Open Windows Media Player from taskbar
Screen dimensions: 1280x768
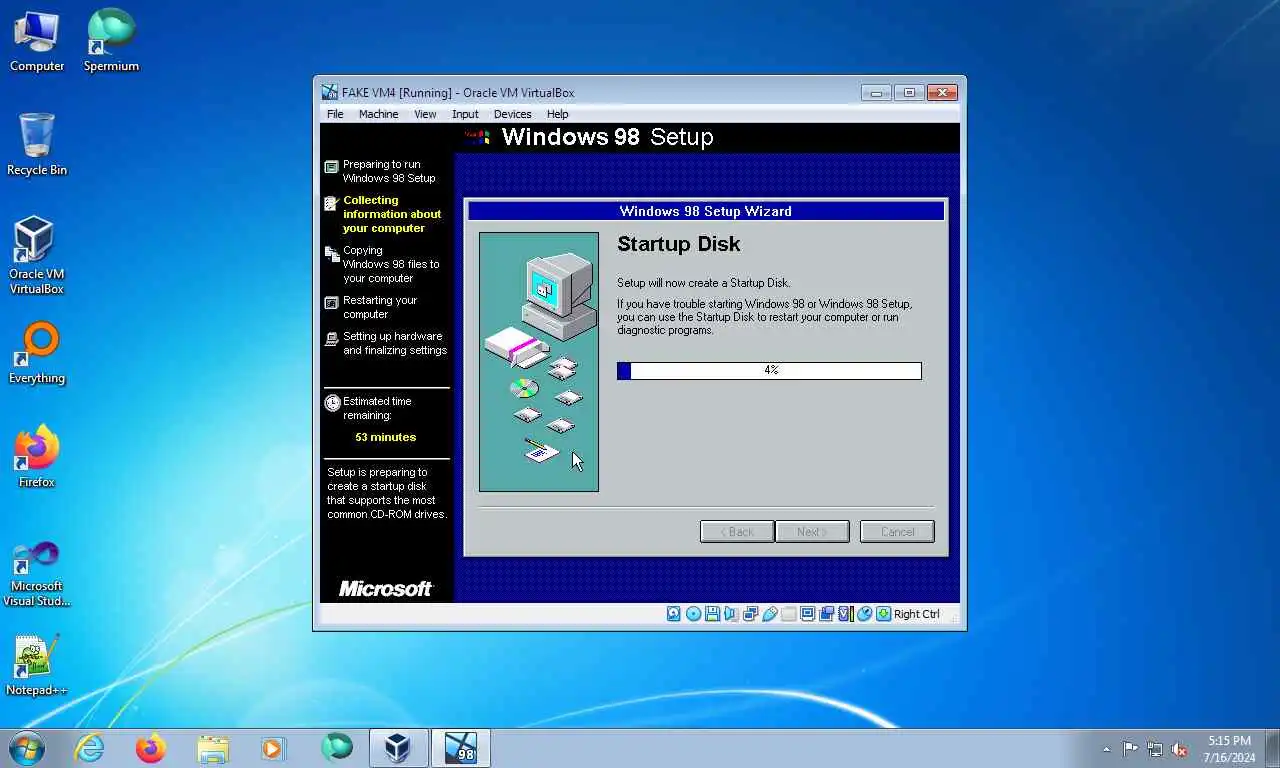[273, 748]
